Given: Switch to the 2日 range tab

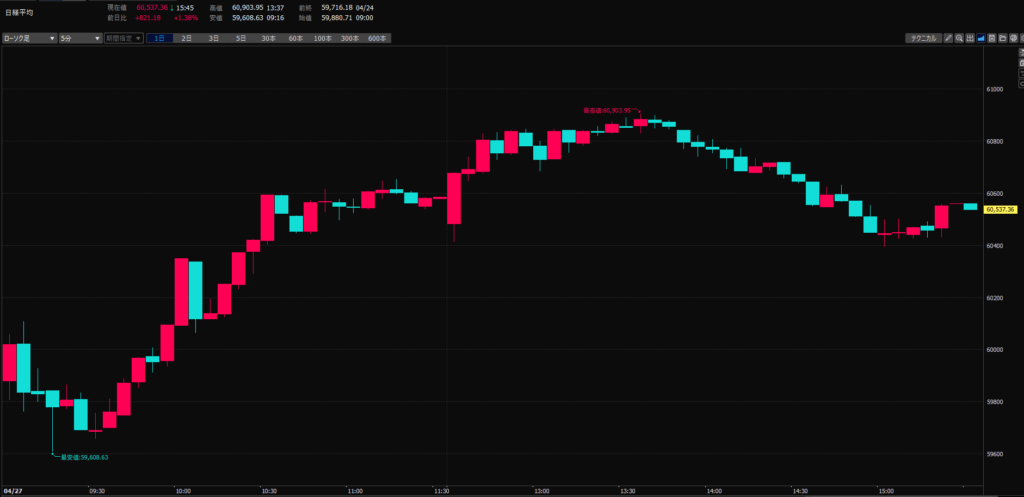Looking at the screenshot, I should coord(186,38).
